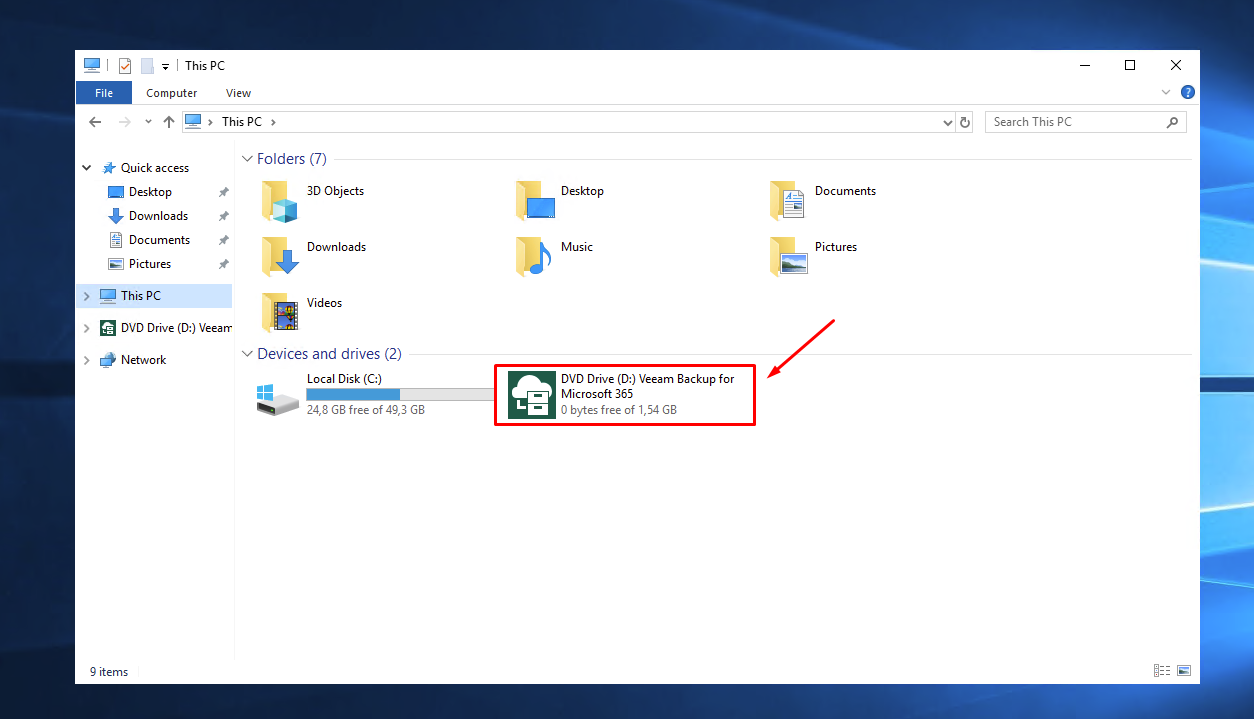Switch to Large icons view in status bar
Image resolution: width=1254 pixels, height=719 pixels.
[1184, 671]
